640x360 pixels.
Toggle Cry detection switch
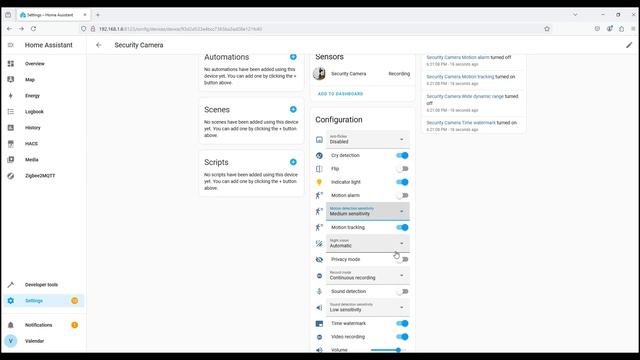tap(402, 156)
